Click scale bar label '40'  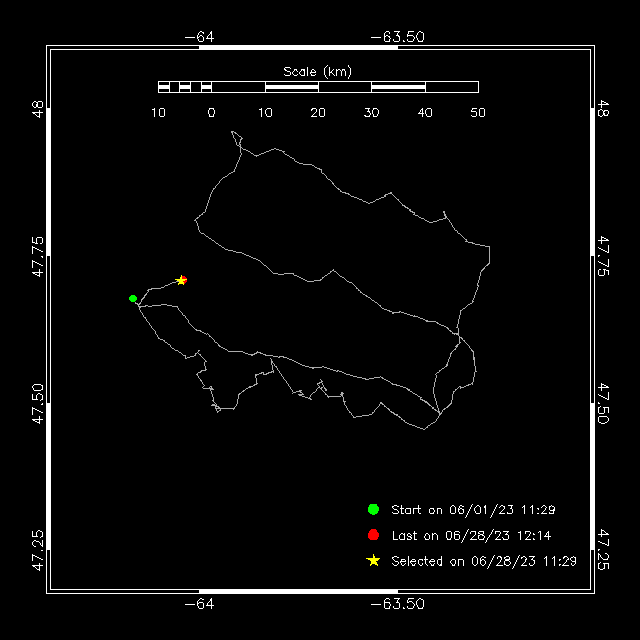[x=425, y=113]
